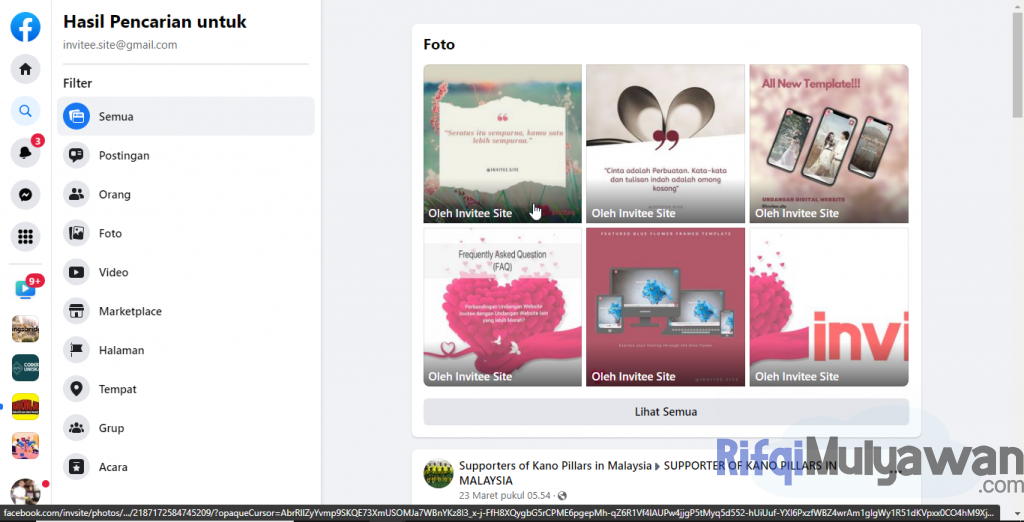1024x522 pixels.
Task: Click the Filter label
Action: click(78, 83)
